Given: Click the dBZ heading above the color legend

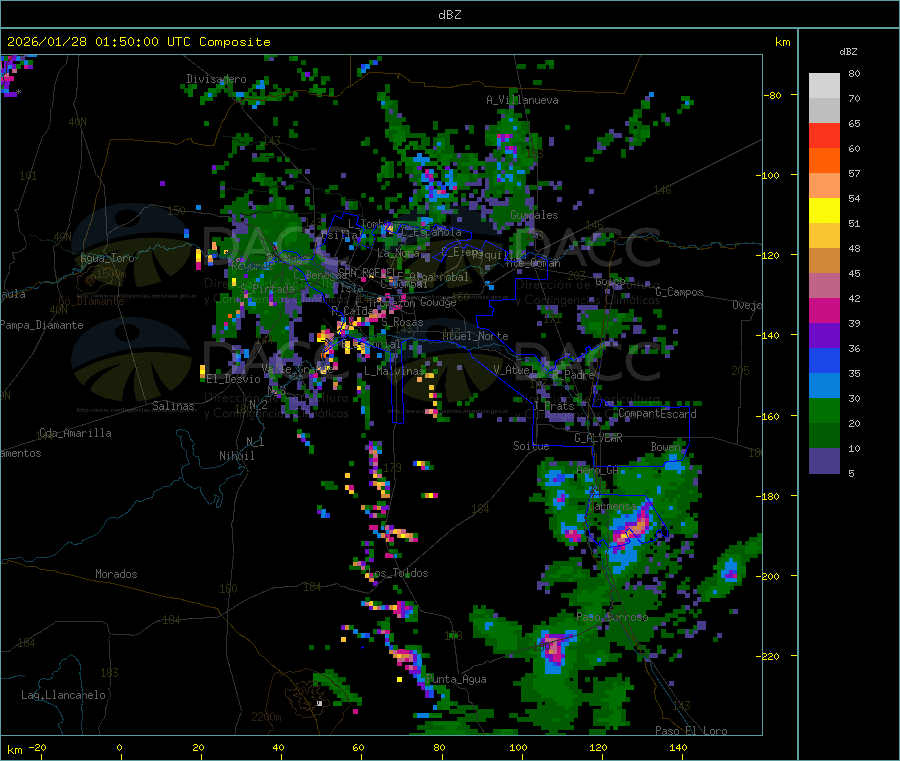Looking at the screenshot, I should pyautogui.click(x=848, y=52).
